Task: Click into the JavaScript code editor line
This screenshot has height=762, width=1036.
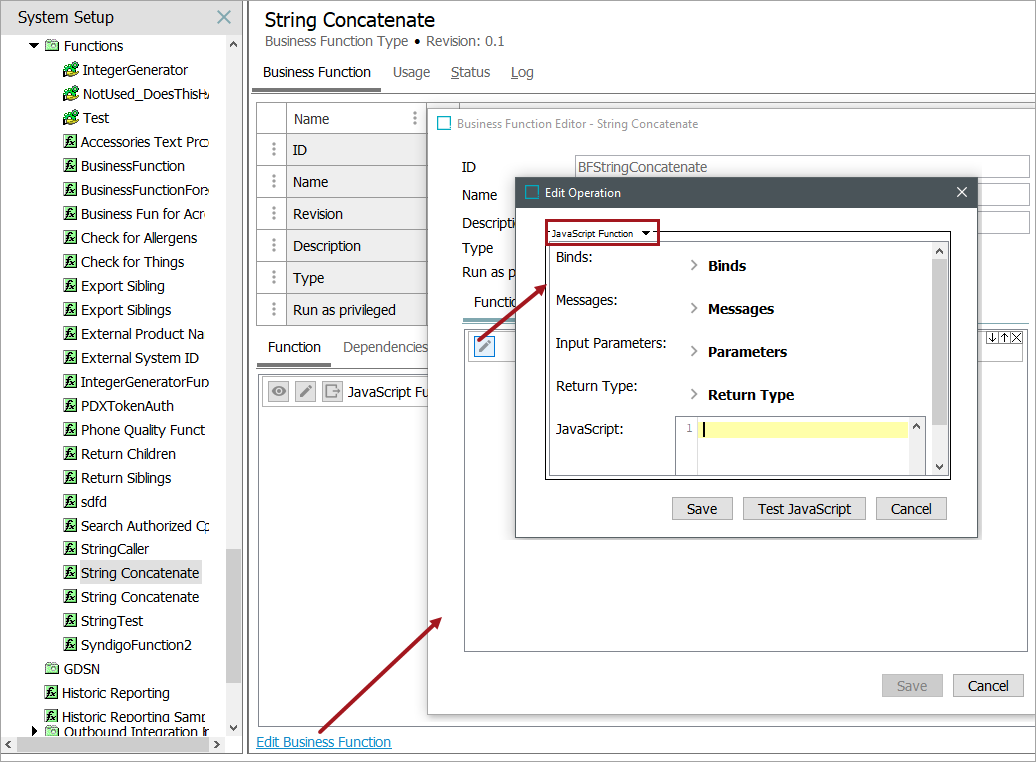Action: point(800,429)
